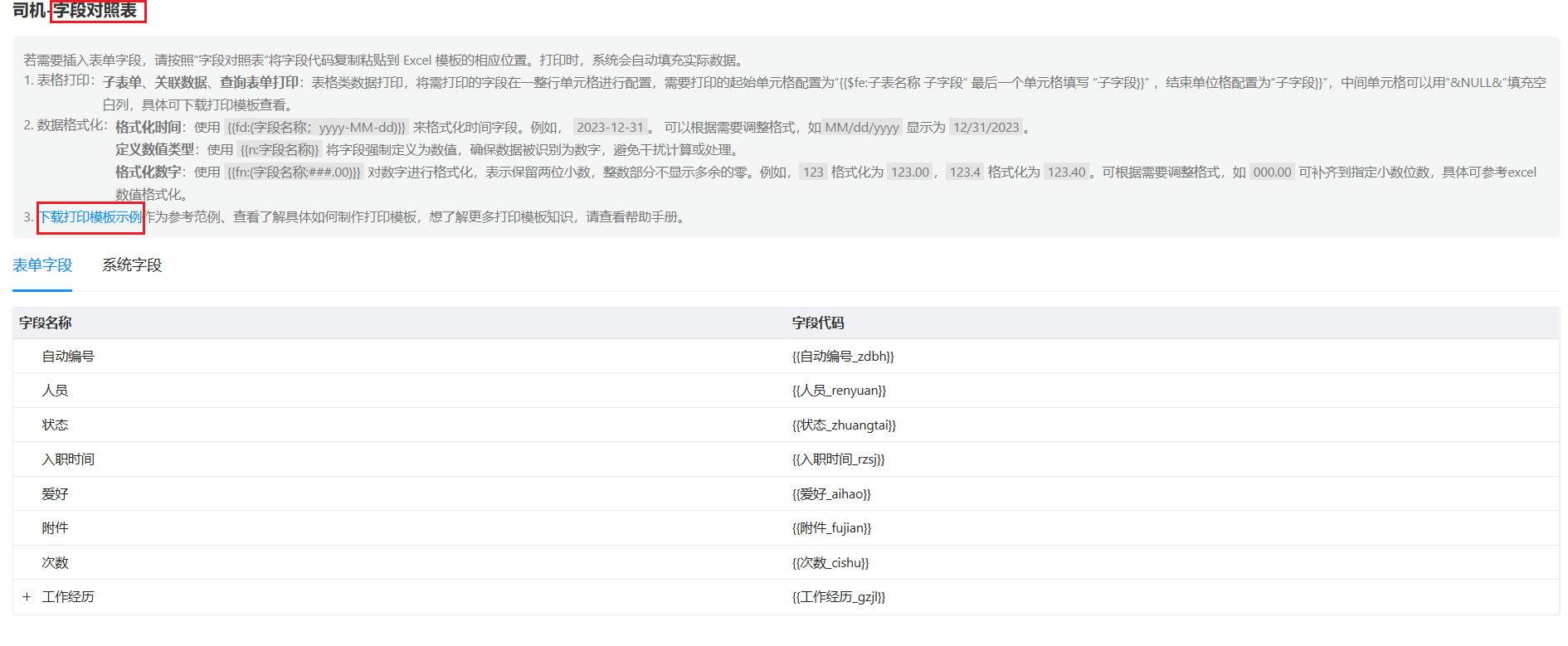Click the {{附件_fujian}} field code
The height and width of the screenshot is (646, 1568).
click(x=831, y=528)
